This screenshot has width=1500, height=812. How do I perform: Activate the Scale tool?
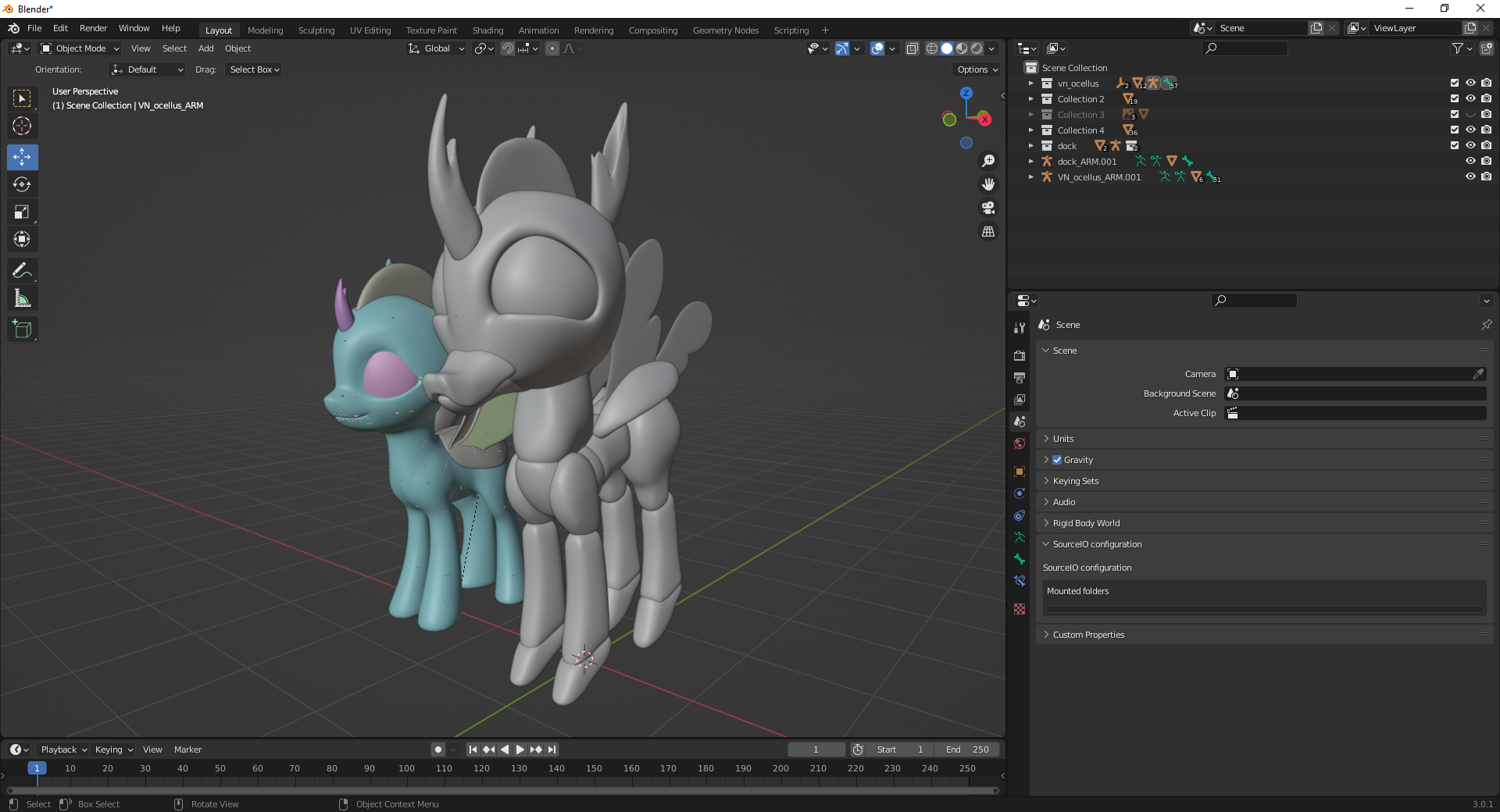22,212
